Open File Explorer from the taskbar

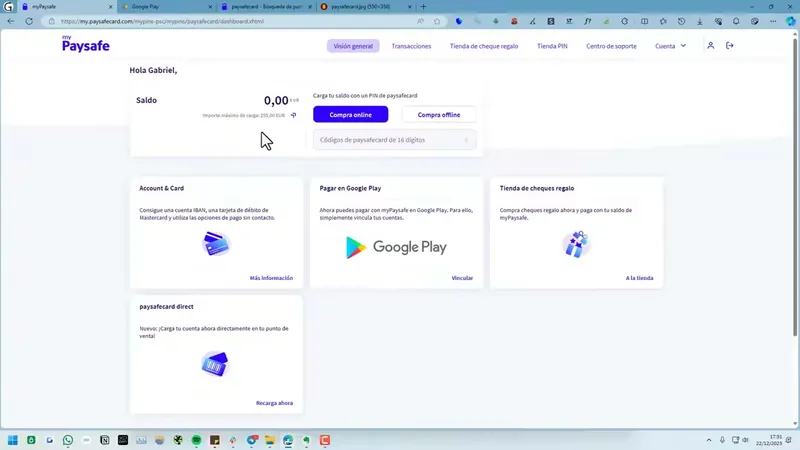[270, 440]
